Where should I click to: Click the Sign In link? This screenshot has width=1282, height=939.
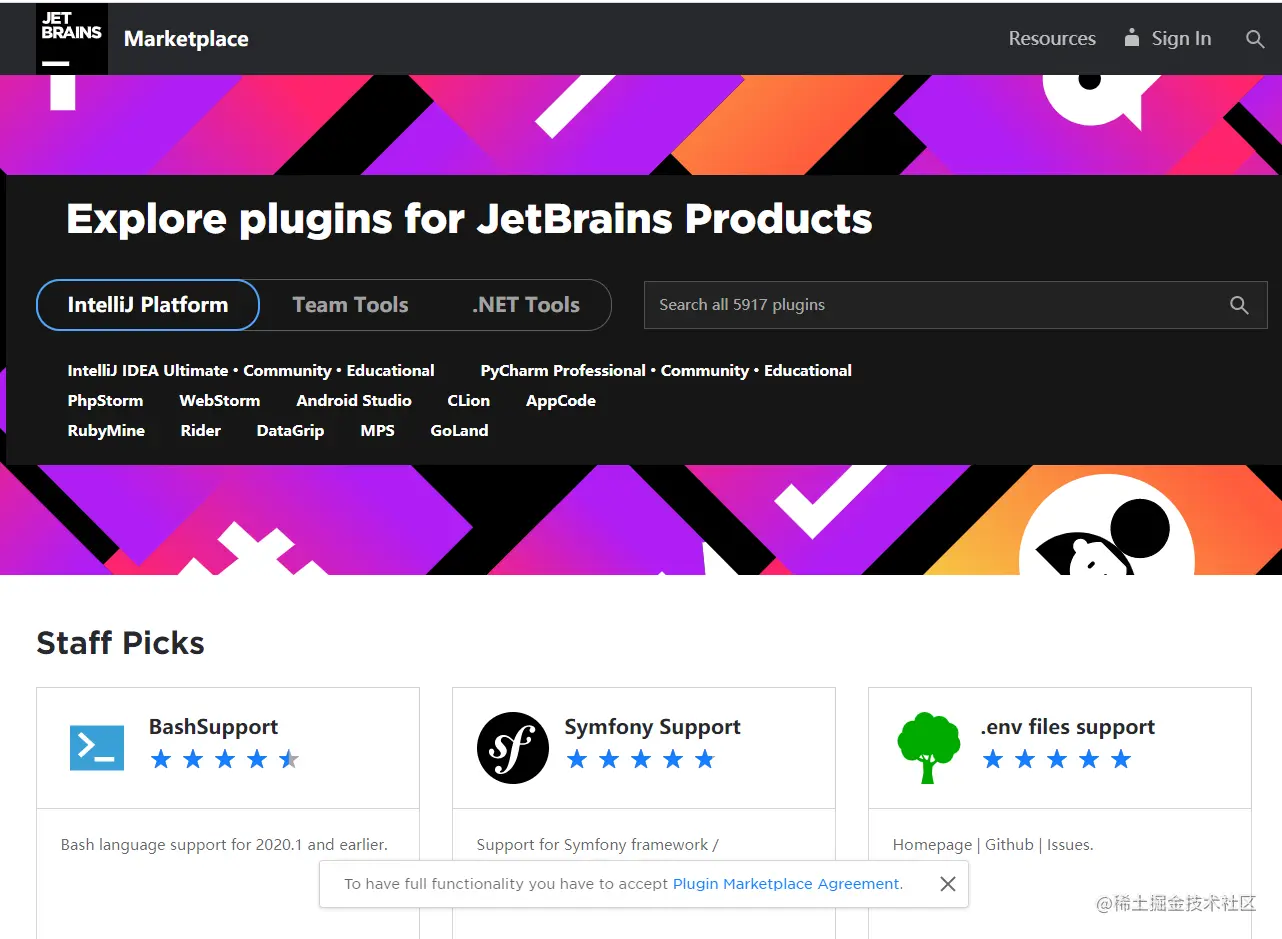tap(1181, 39)
